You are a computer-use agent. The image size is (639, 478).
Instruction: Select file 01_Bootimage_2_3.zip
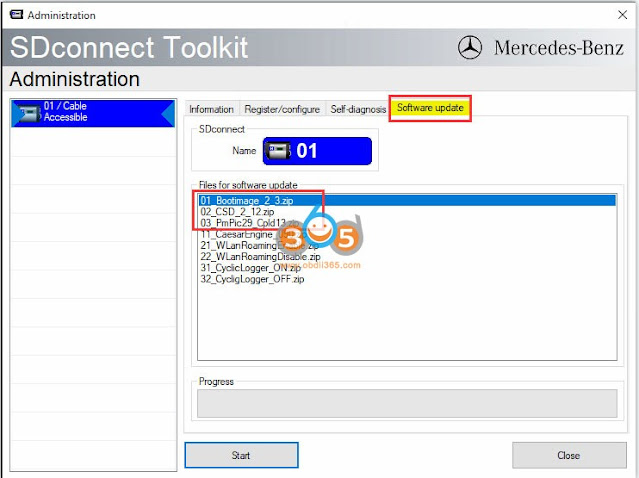tap(406, 200)
